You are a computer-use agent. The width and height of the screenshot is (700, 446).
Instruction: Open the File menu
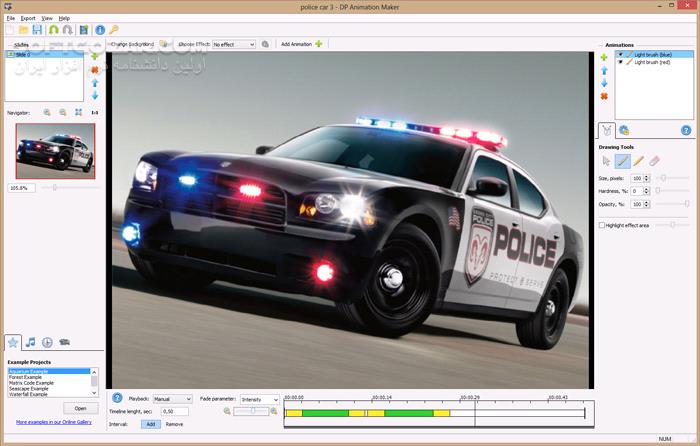pos(11,18)
